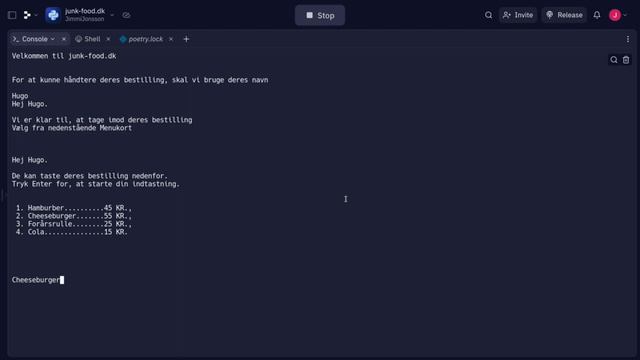Toggle the sidebar panel icon
The image size is (640, 360).
[x=12, y=15]
